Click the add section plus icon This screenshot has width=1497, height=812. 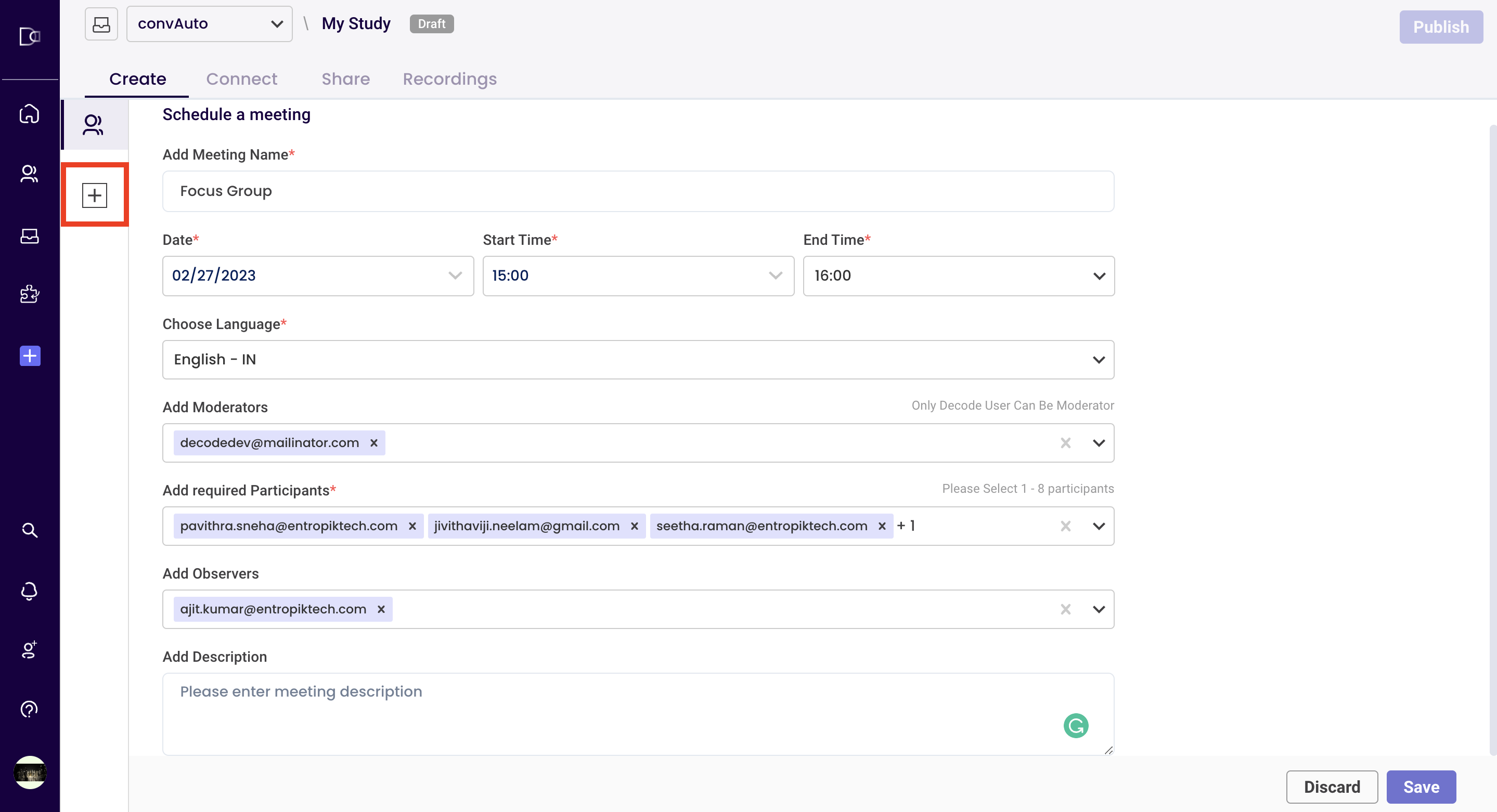tap(95, 195)
